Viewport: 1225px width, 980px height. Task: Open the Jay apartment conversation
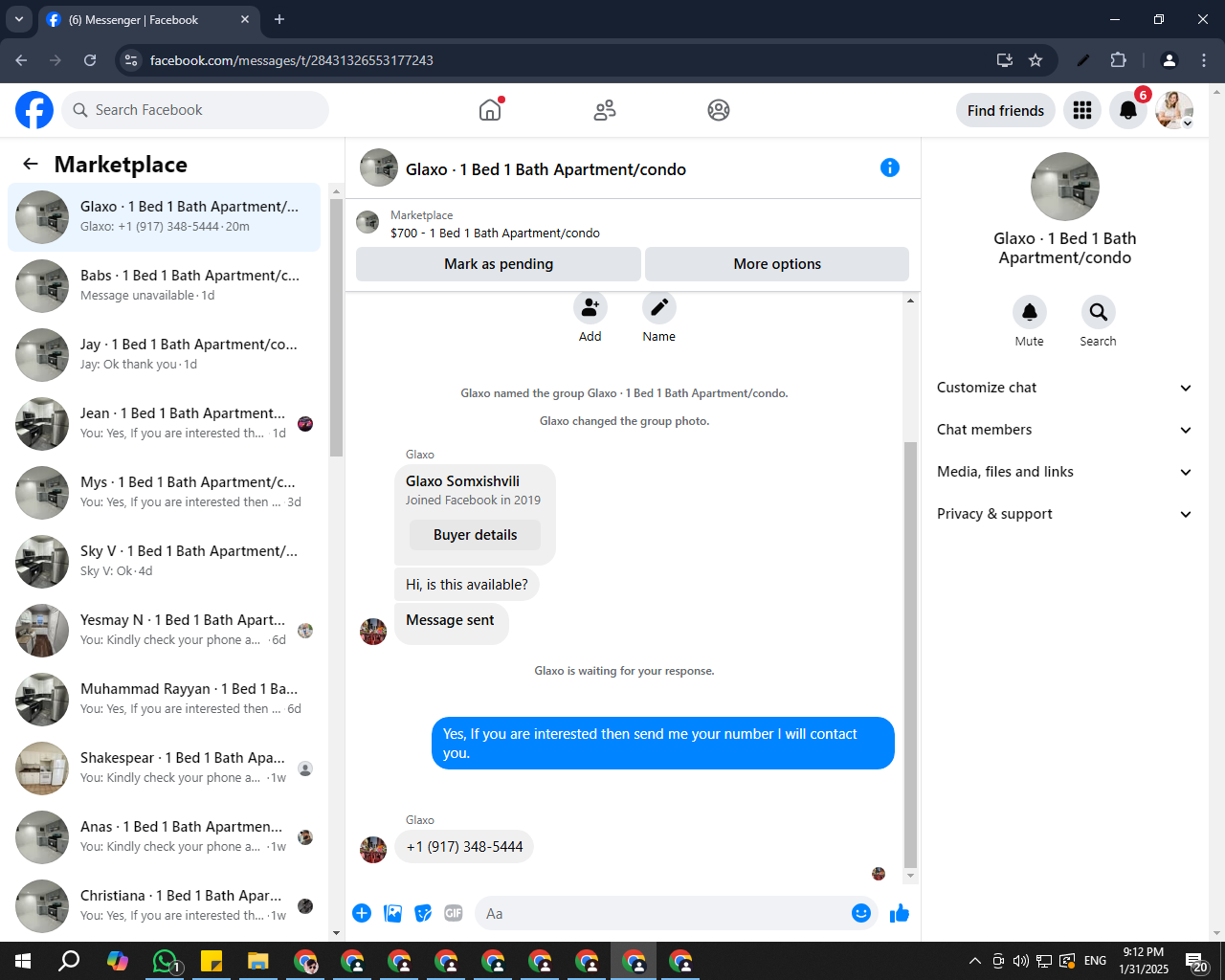pos(165,355)
